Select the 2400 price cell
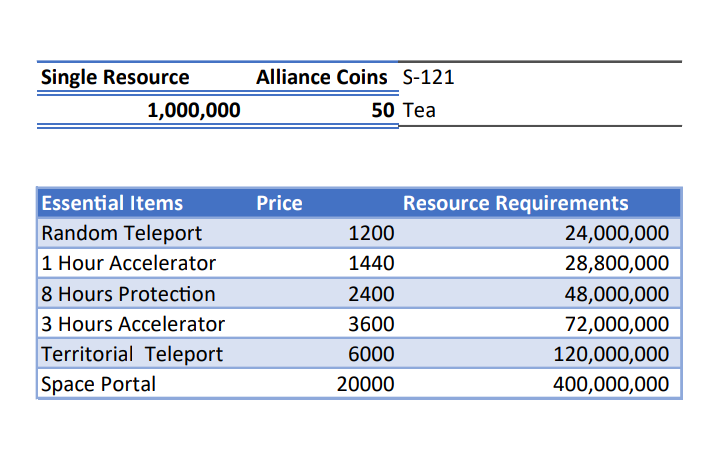Viewport: 720px width, 453px height. (x=371, y=294)
